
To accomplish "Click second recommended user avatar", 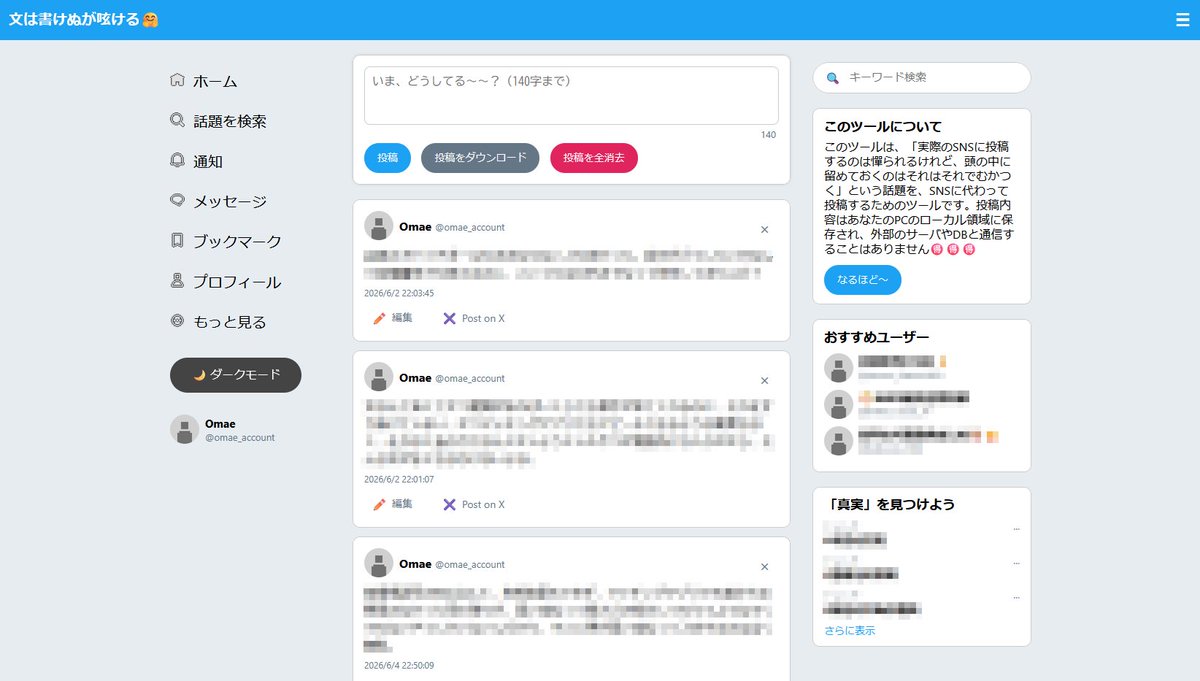I will click(838, 404).
